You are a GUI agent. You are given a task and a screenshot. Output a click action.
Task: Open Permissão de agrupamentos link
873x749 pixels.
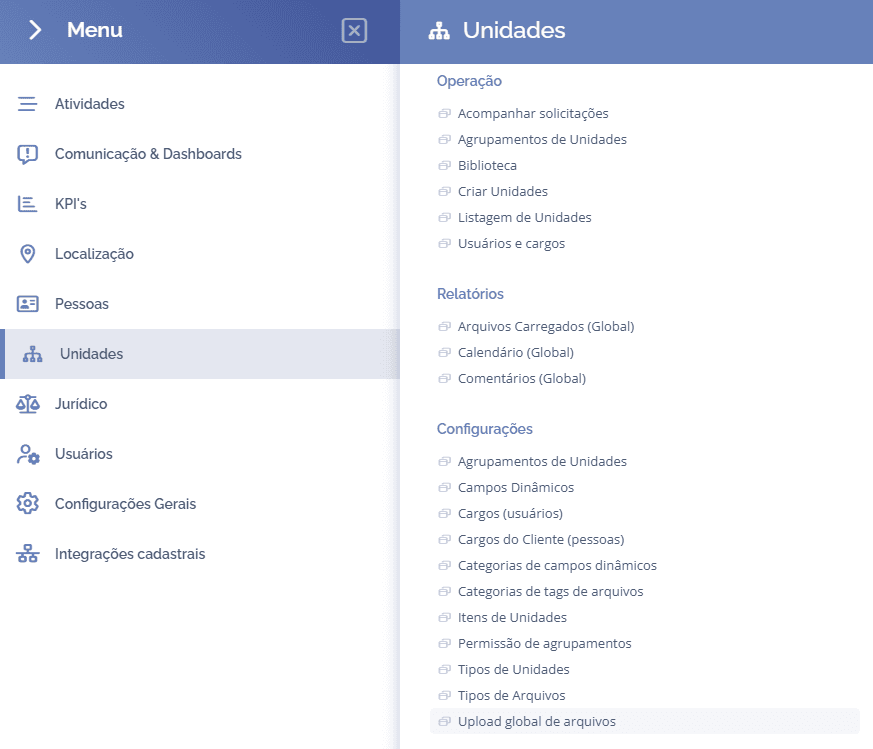point(545,644)
